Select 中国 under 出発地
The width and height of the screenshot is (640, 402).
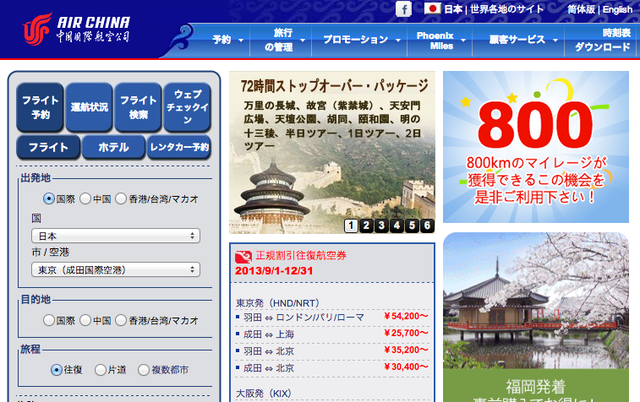(x=85, y=199)
